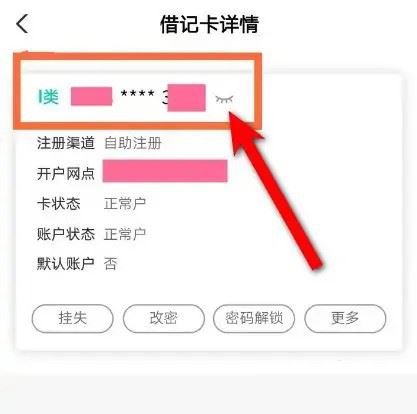Expand the 更多 options

point(345,318)
